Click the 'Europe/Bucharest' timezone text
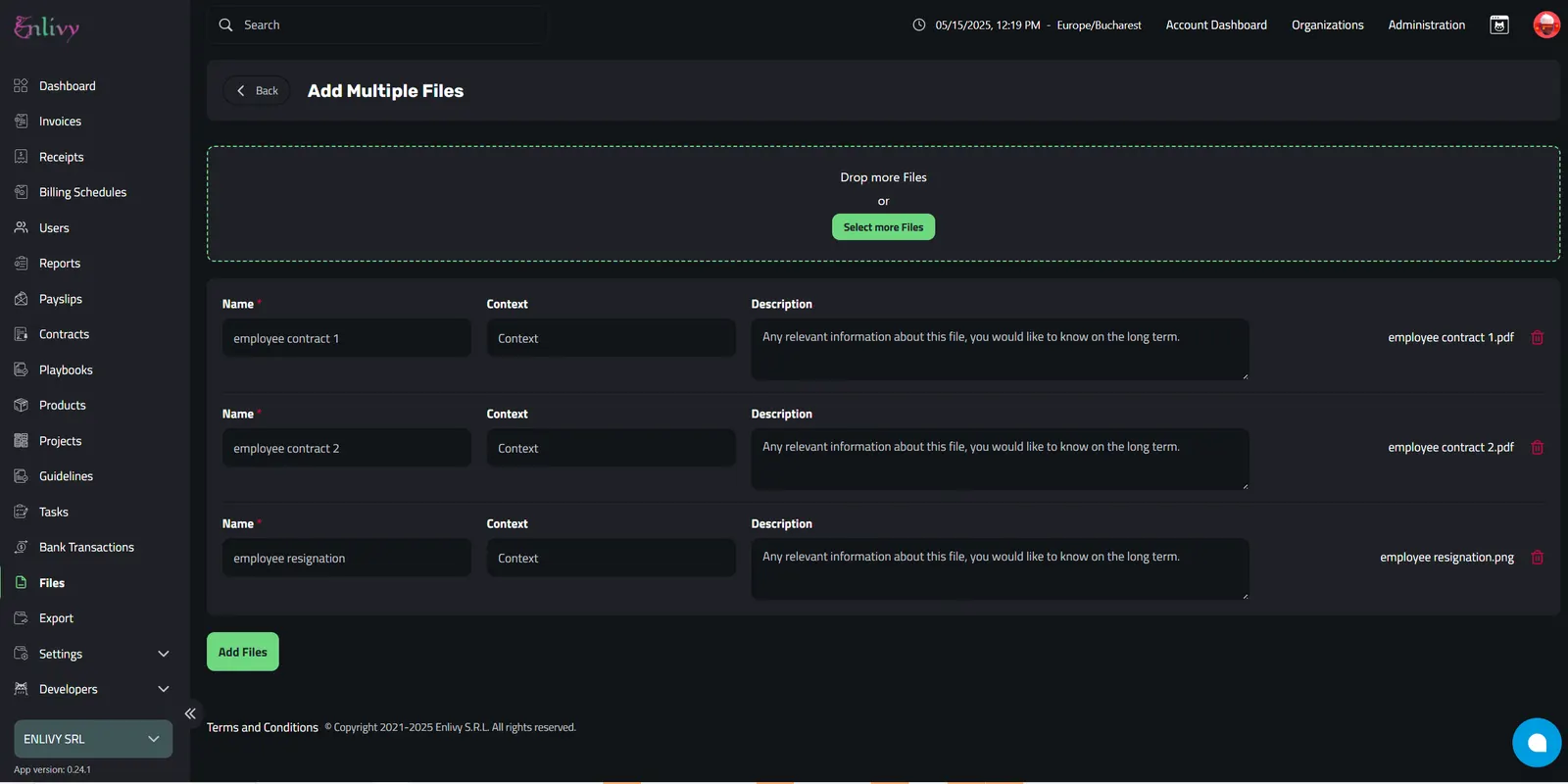This screenshot has height=784, width=1568. tap(1099, 25)
